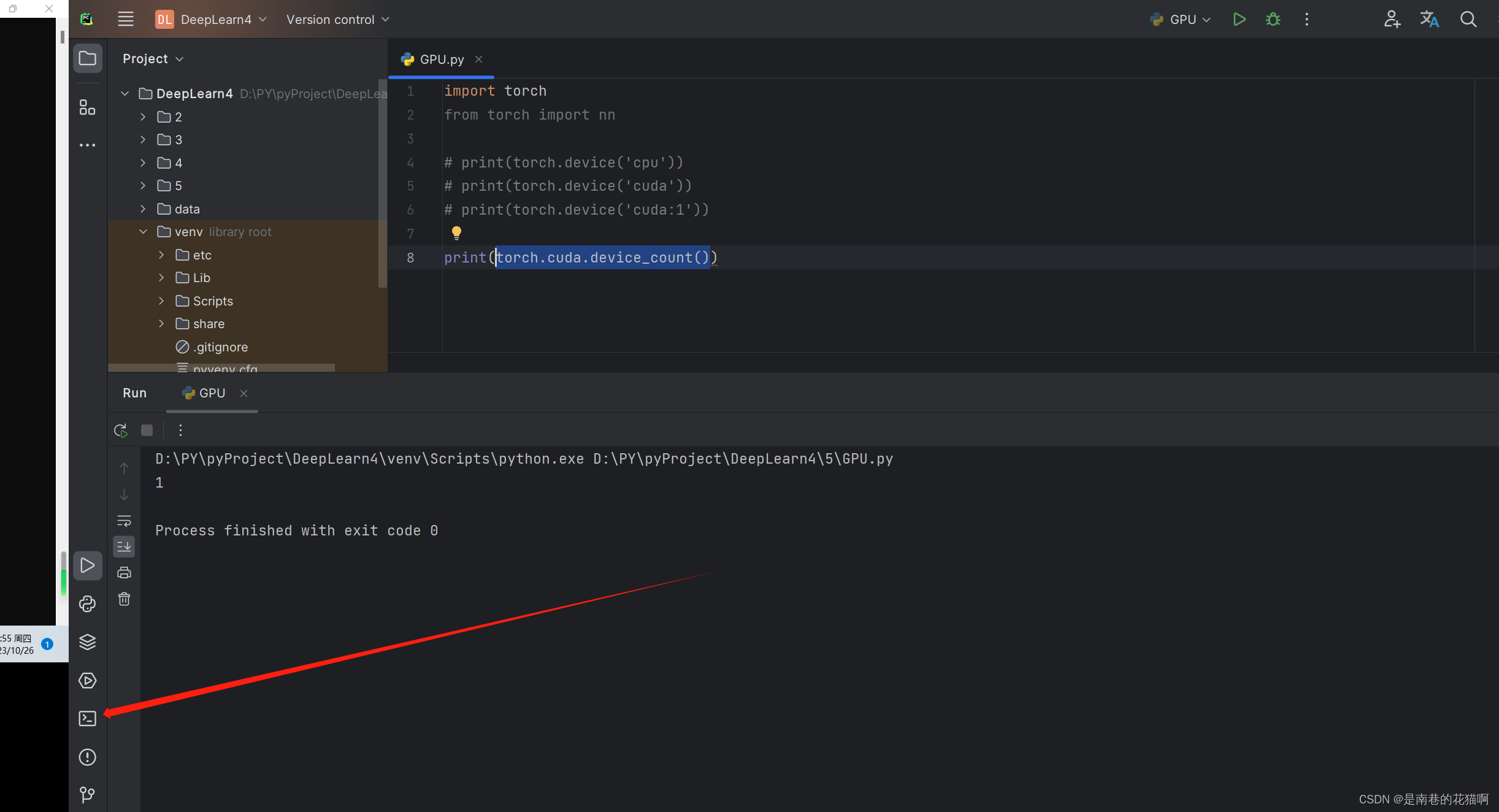1499x812 pixels.
Task: Rerun the GPU script in Run panel
Action: [121, 431]
